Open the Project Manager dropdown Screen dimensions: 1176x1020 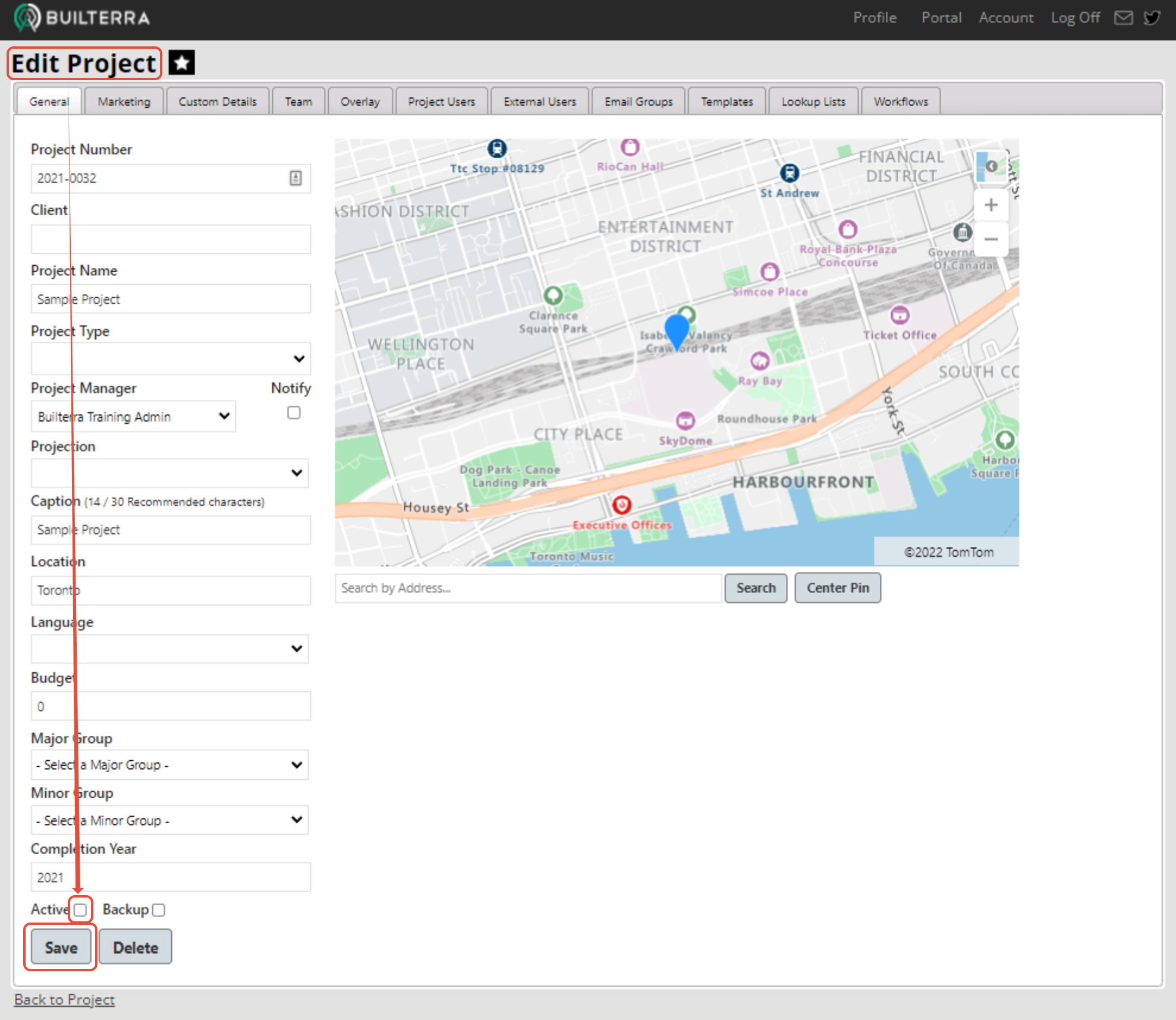134,417
